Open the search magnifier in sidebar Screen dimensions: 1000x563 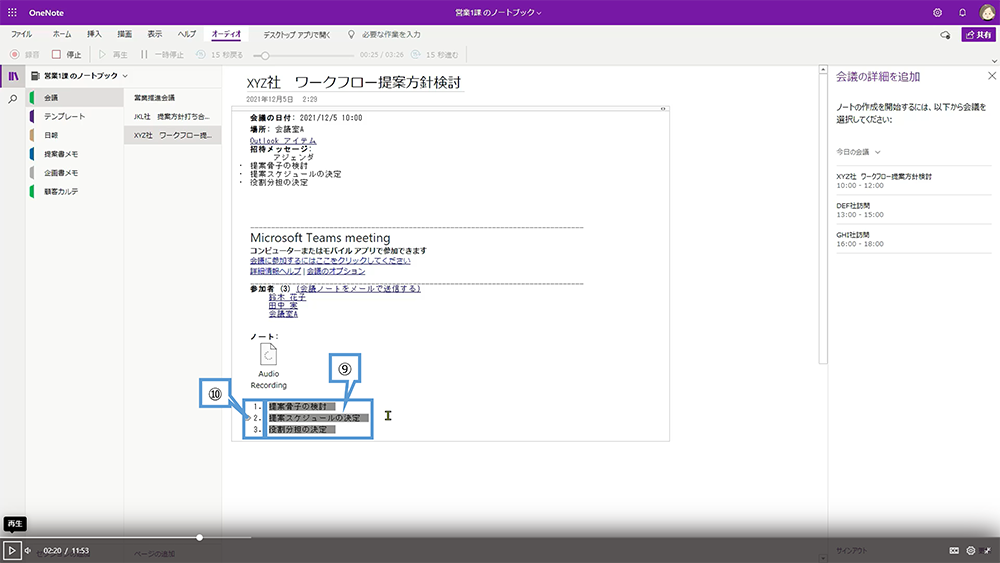tap(13, 99)
